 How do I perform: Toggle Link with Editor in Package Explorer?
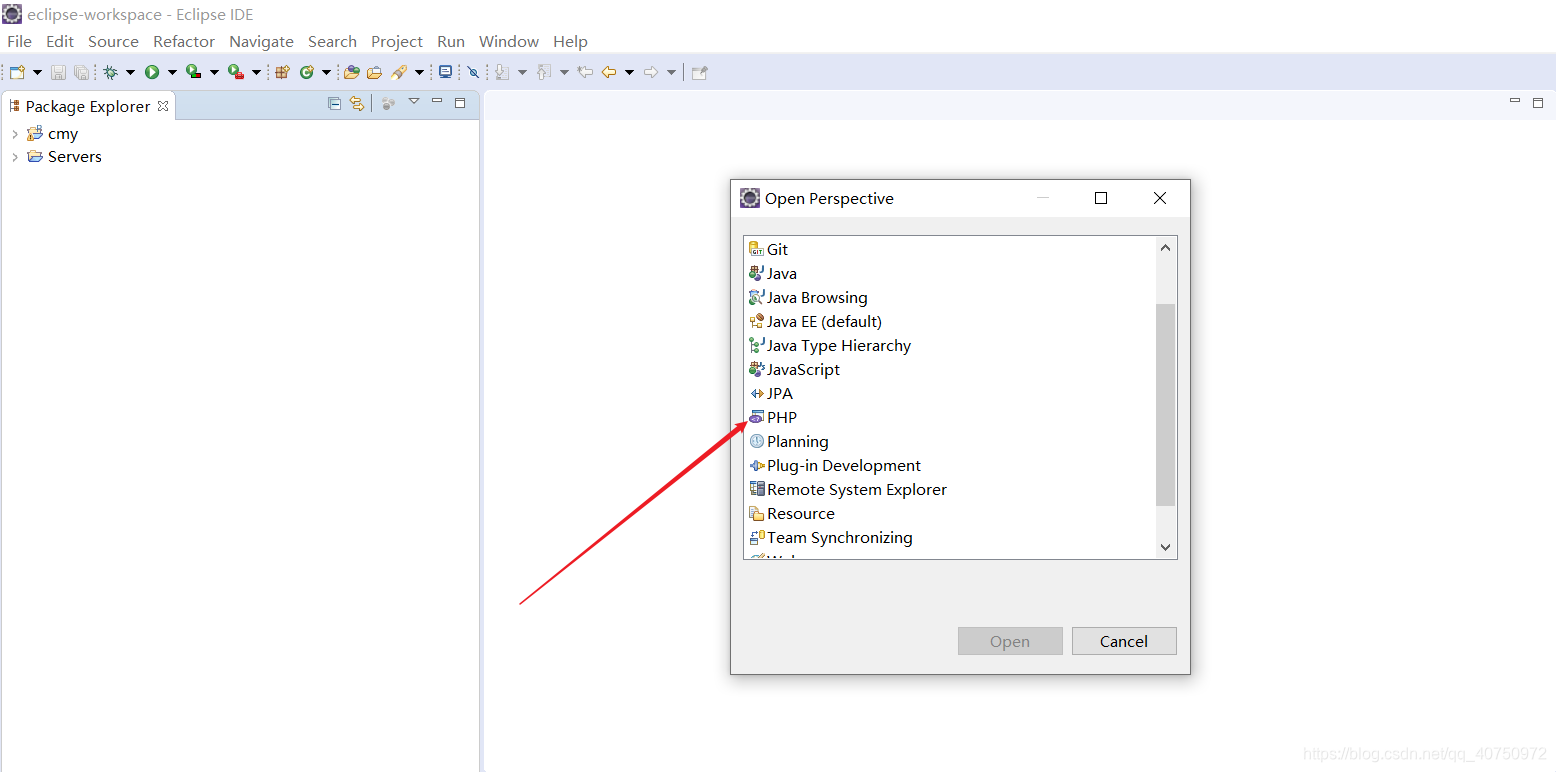(x=356, y=103)
